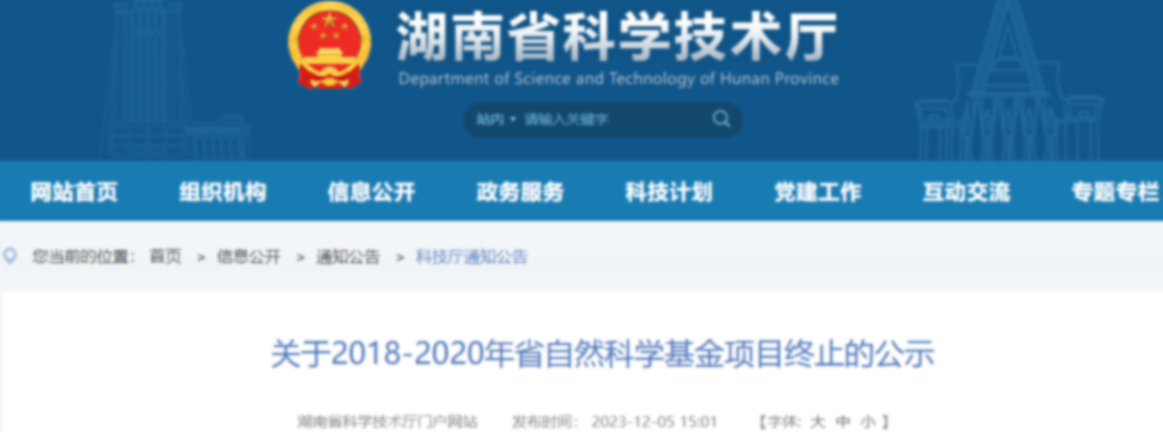The width and height of the screenshot is (1163, 432).
Task: Click the national emblem logo
Action: pos(329,46)
